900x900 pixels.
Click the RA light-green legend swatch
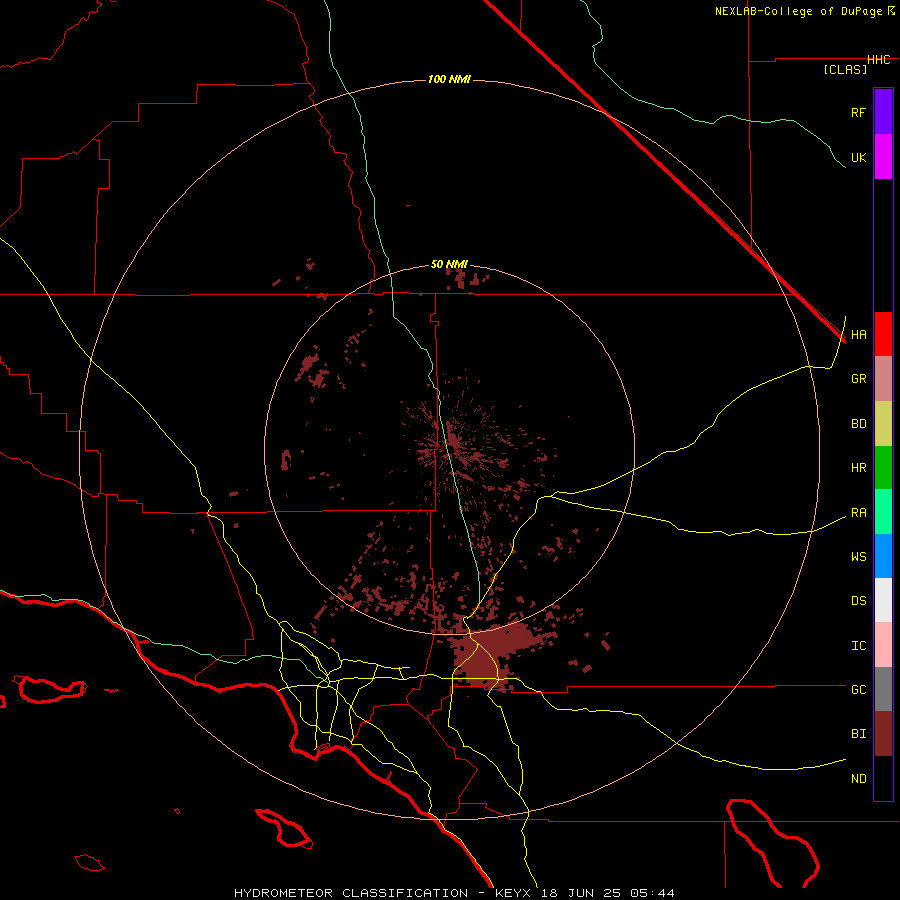pyautogui.click(x=883, y=512)
